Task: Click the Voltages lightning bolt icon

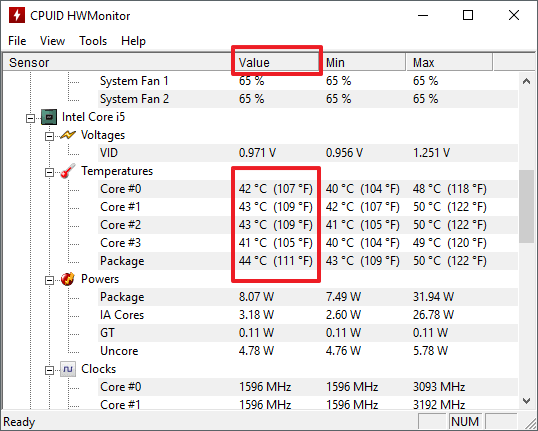Action: [x=68, y=135]
